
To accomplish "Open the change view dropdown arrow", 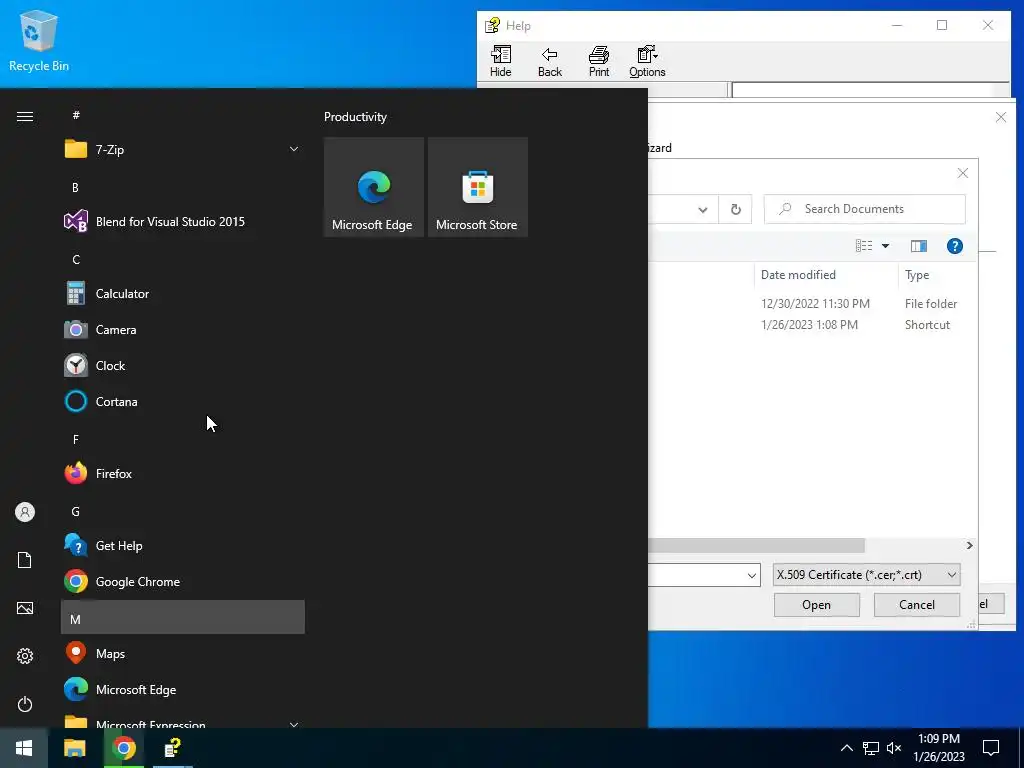I will [x=886, y=246].
